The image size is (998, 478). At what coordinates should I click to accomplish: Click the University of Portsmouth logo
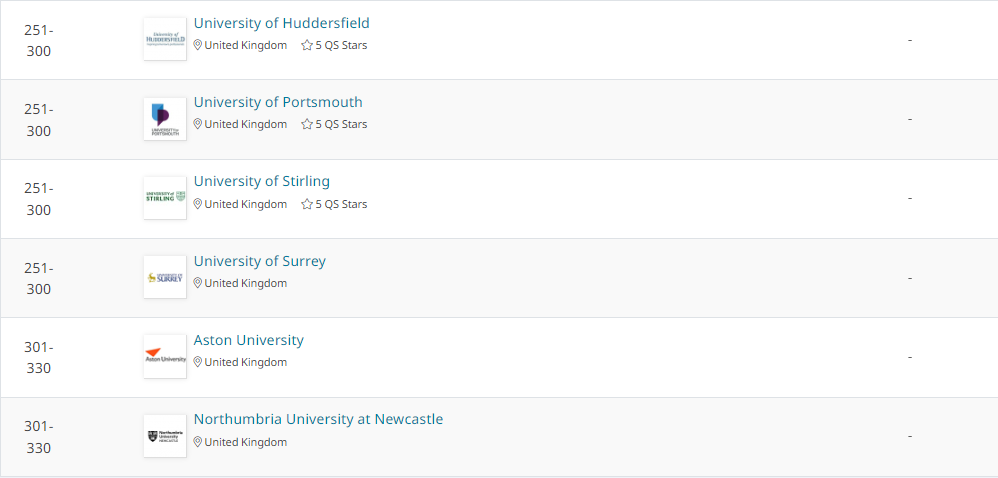(165, 119)
